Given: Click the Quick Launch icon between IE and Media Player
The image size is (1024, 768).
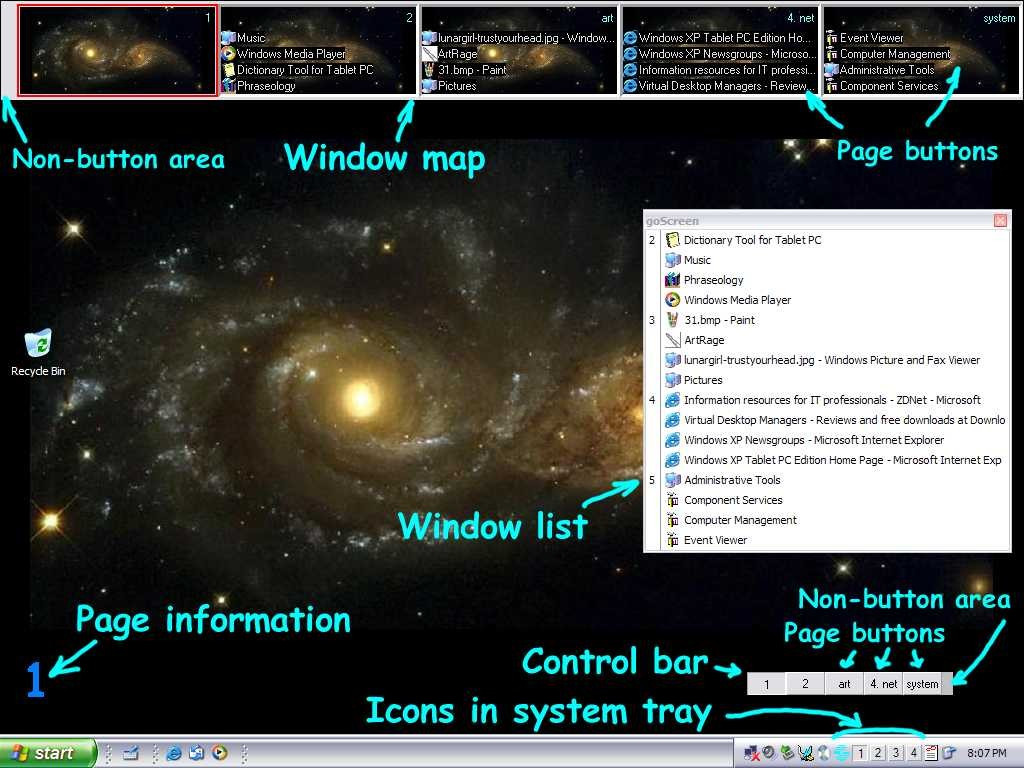Looking at the screenshot, I should coord(197,753).
